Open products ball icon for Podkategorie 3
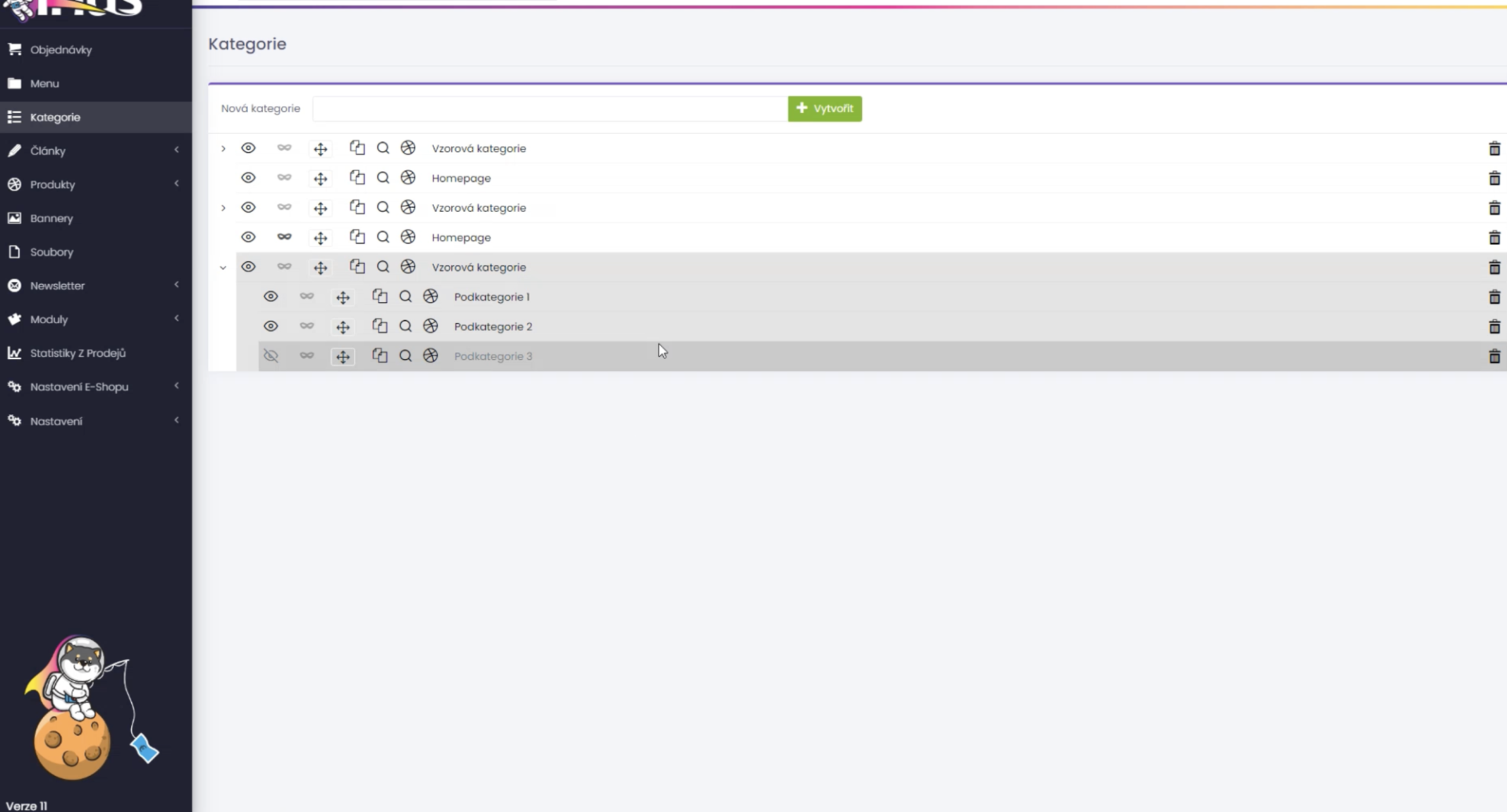Screen dimensions: 1507x812 click(430, 356)
